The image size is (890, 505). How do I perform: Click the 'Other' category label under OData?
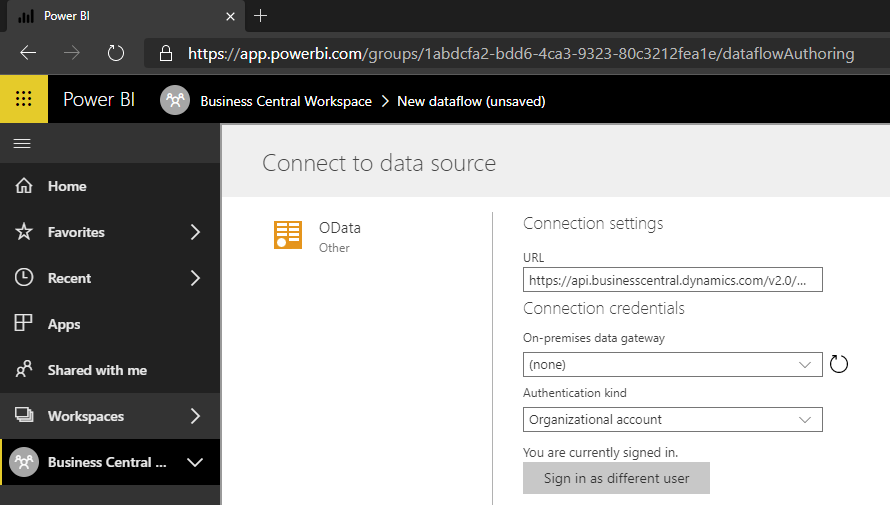(x=334, y=248)
